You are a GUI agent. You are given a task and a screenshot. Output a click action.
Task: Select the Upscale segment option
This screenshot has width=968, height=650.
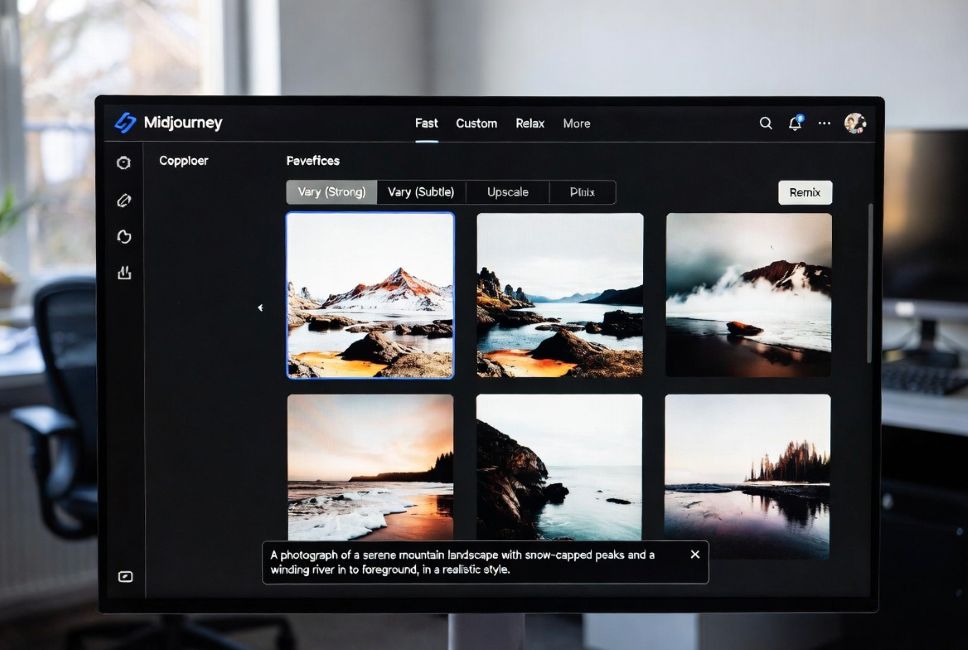coord(507,192)
